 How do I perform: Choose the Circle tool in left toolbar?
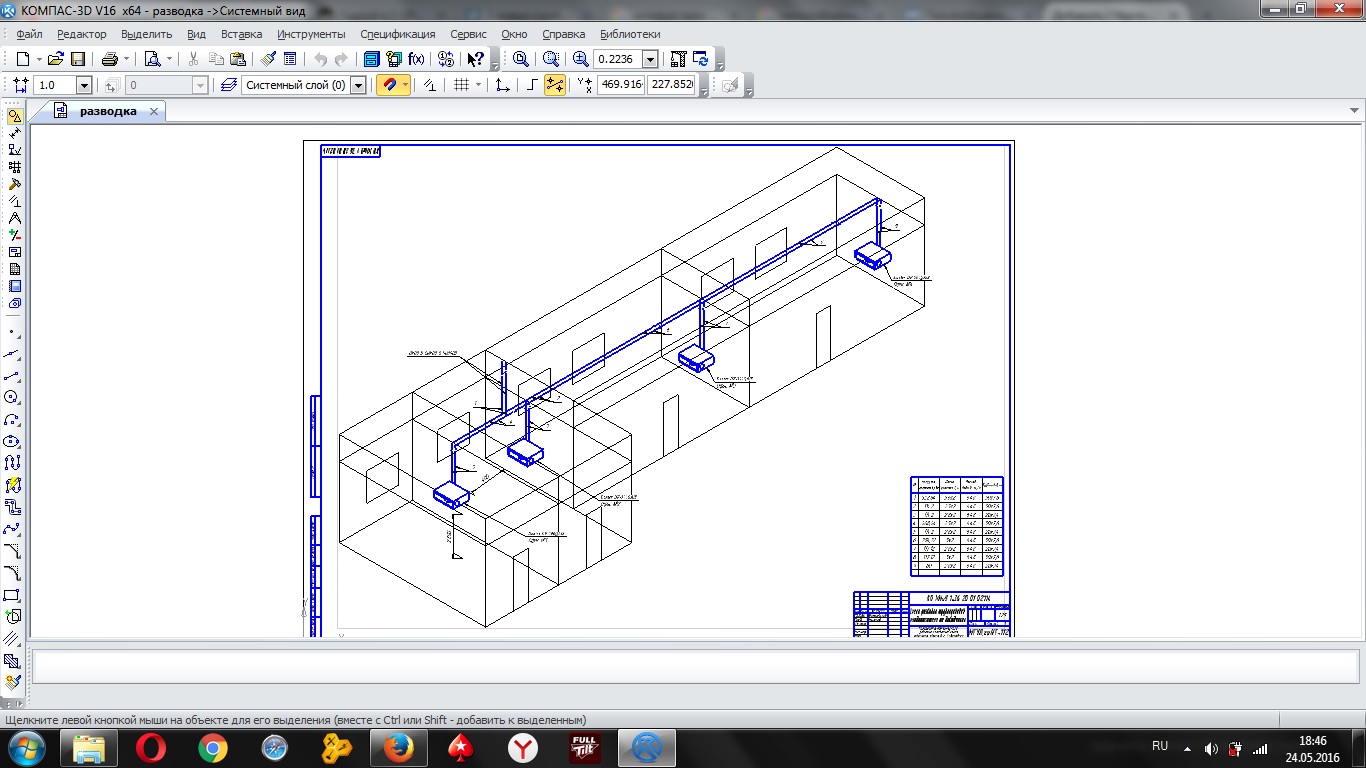(x=13, y=397)
